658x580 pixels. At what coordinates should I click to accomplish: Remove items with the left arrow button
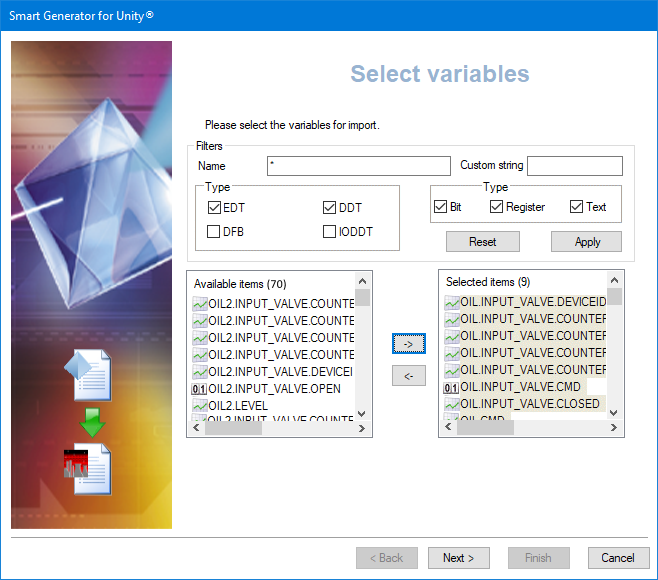[408, 376]
